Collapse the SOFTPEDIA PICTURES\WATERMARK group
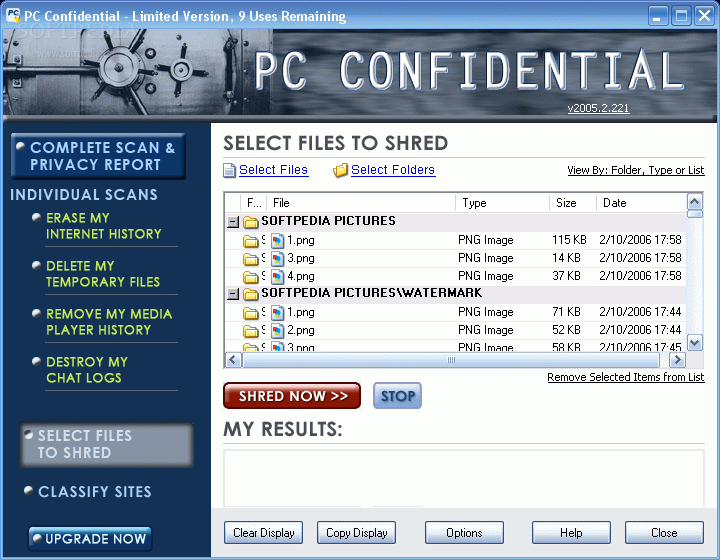Image resolution: width=720 pixels, height=560 pixels. coord(233,294)
